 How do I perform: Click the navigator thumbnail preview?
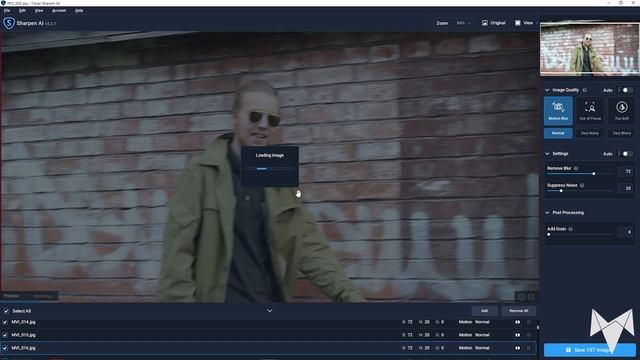(590, 49)
